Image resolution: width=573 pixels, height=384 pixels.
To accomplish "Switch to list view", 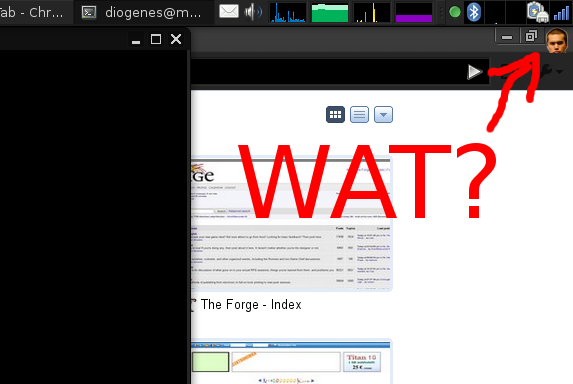I will coord(359,115).
